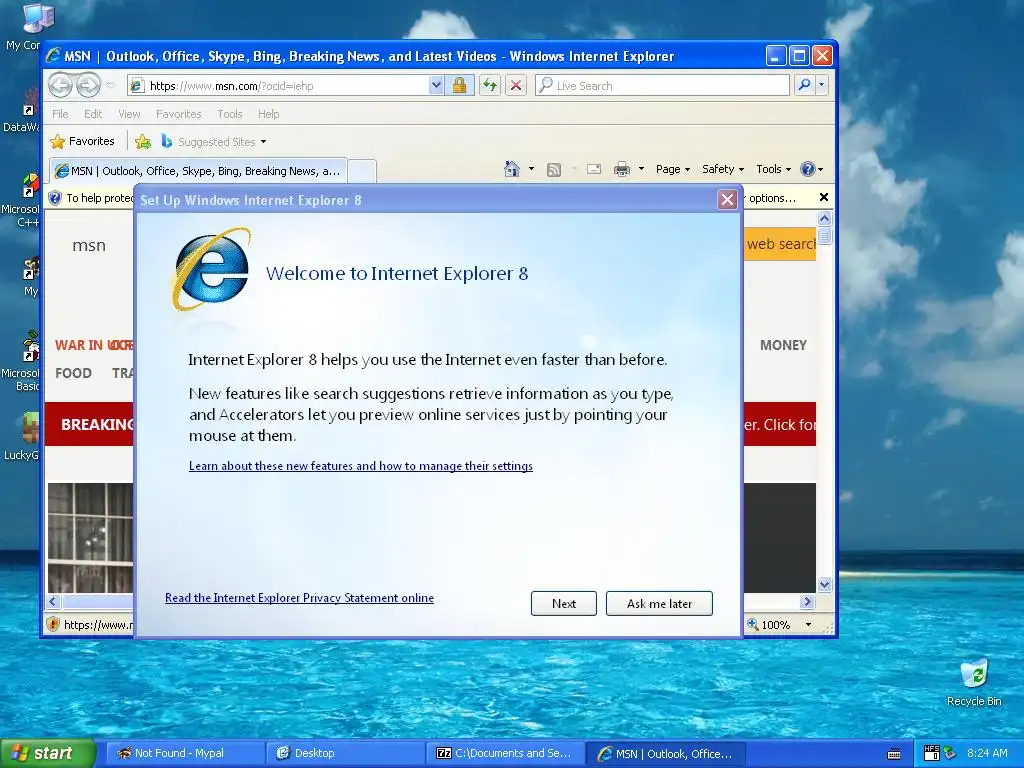
Task: Open the View menu
Action: (x=129, y=114)
